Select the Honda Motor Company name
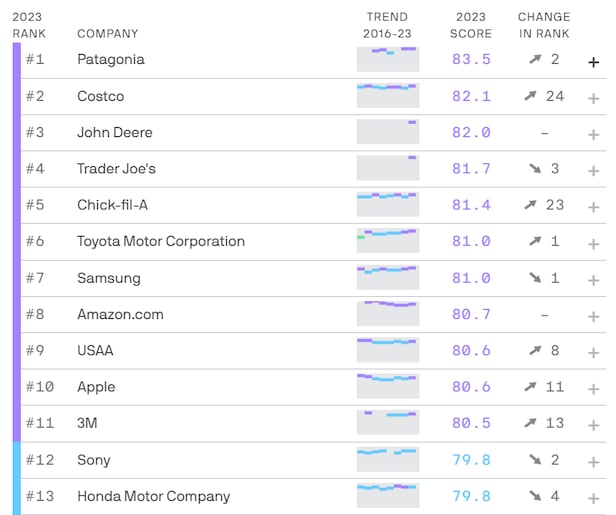616x515 pixels. (153, 496)
